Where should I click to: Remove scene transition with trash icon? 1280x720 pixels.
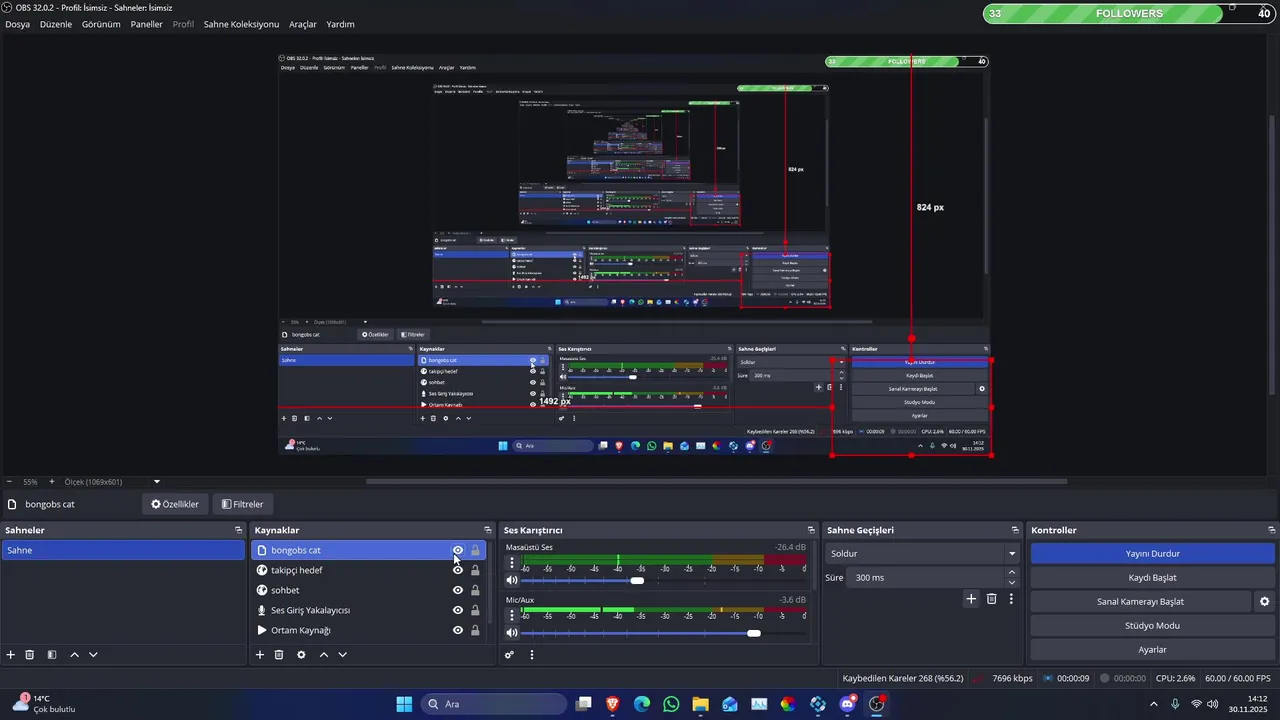992,599
